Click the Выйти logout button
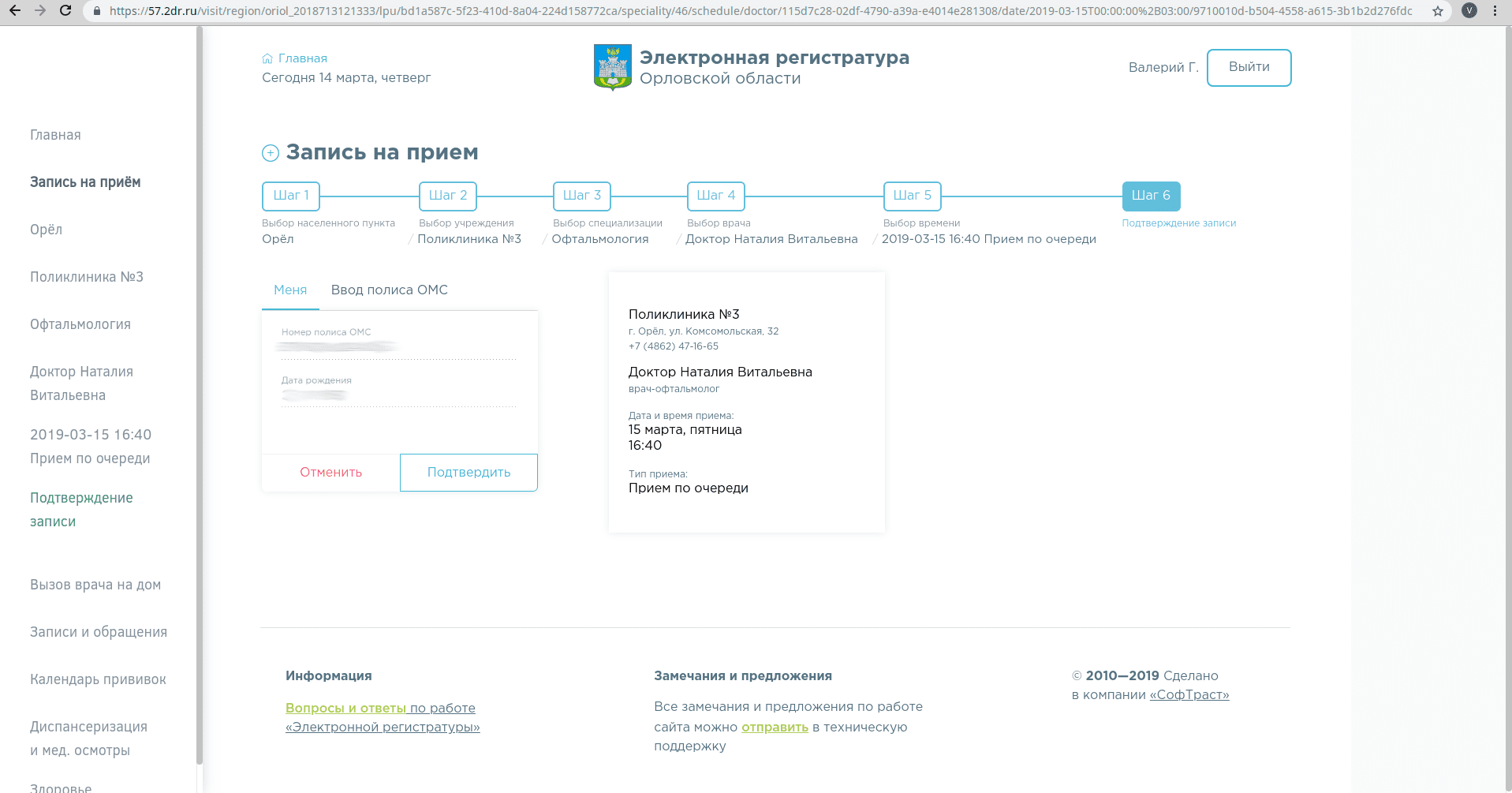The width and height of the screenshot is (1512, 793). 1249,68
